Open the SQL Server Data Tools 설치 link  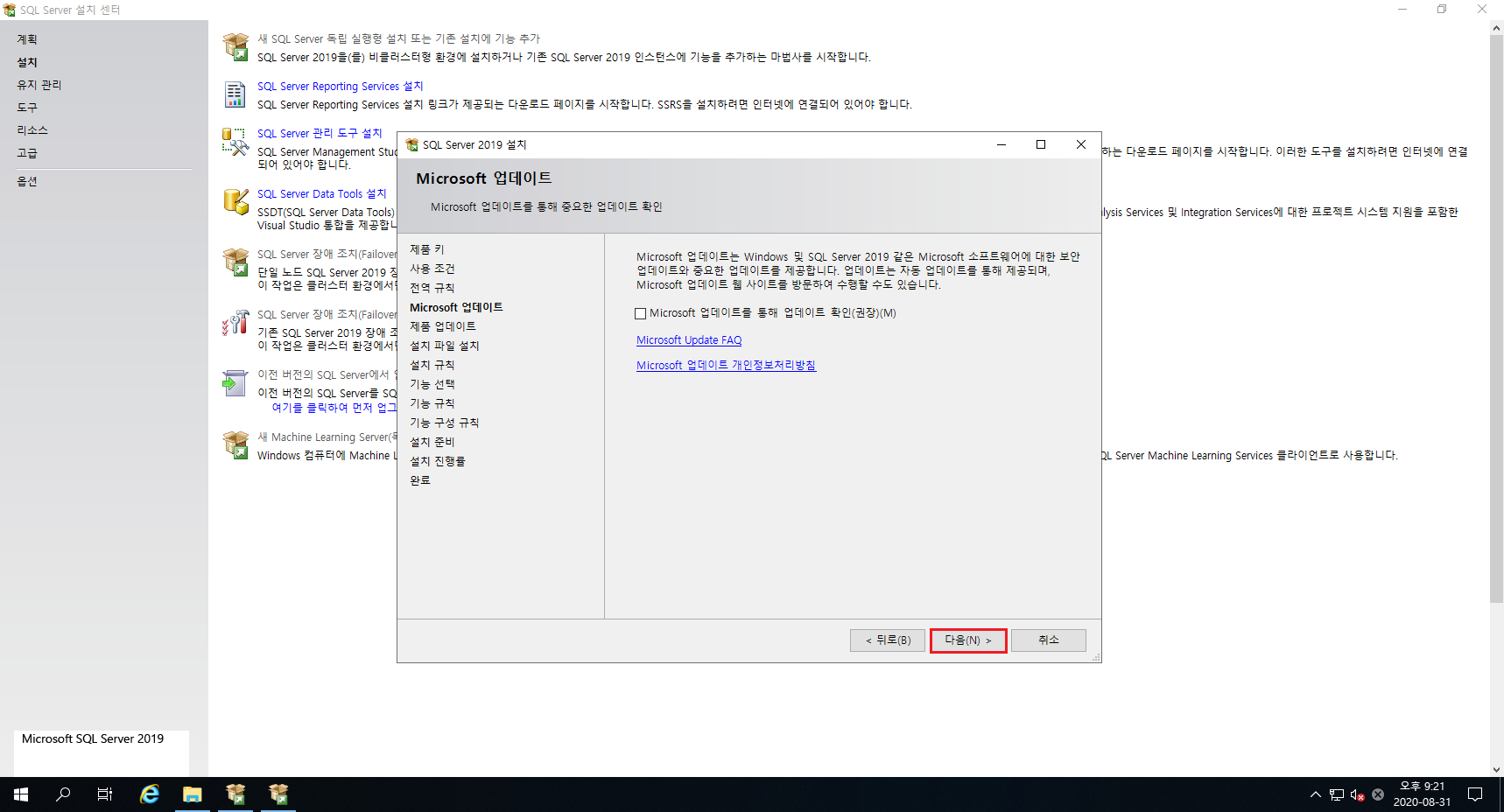pyautogui.click(x=321, y=194)
